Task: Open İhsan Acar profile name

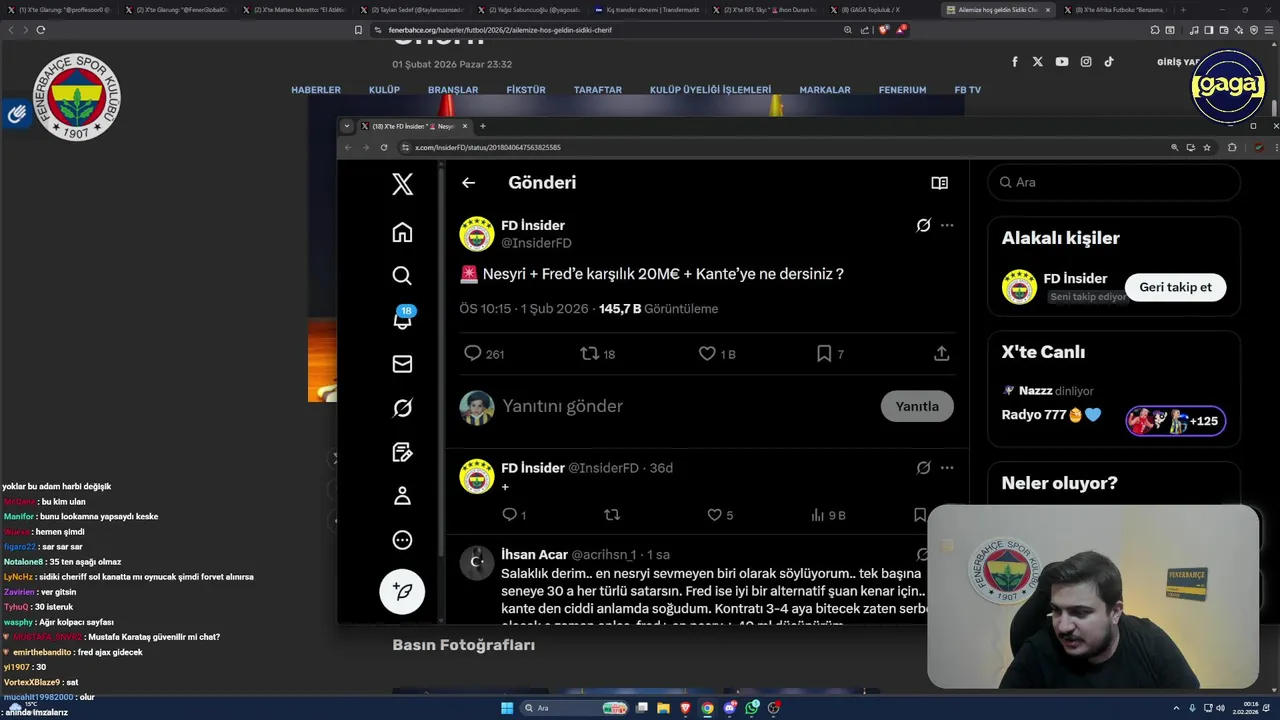Action: 534,554
